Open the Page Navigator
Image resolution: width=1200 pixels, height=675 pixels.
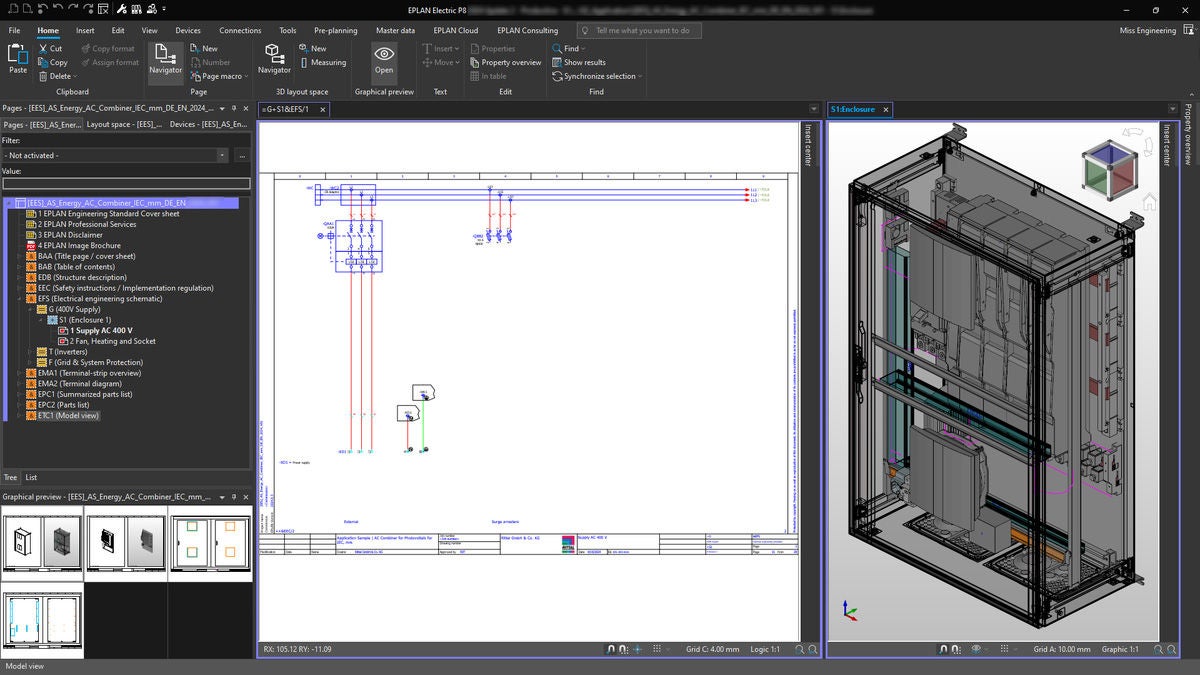[164, 60]
